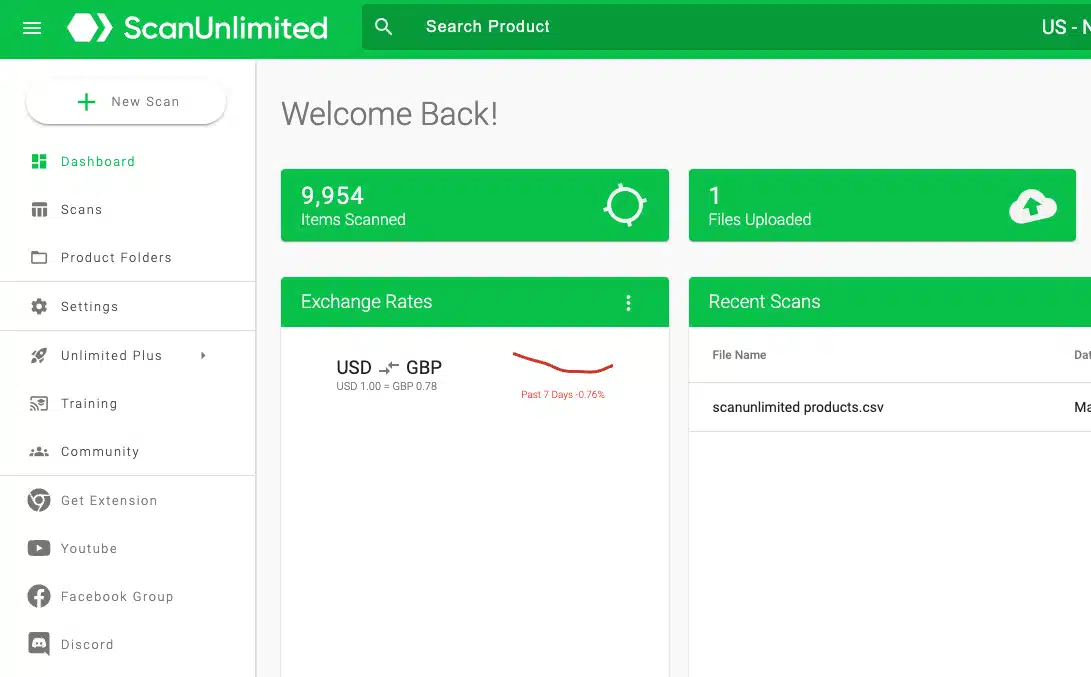
Task: Click the Recent Scans panel header
Action: pos(890,302)
